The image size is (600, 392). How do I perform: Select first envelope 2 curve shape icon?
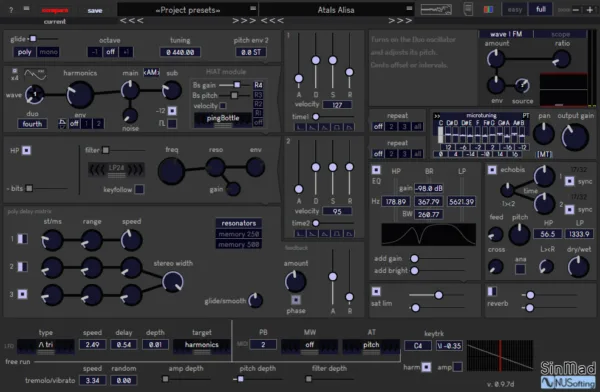click(300, 234)
